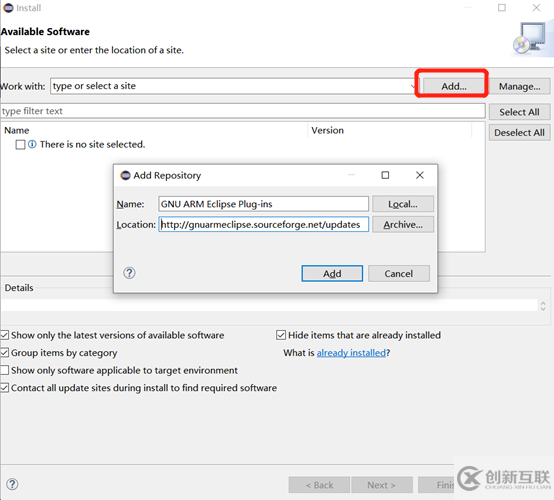Close the Add Repository dialog
This screenshot has width=554, height=500.
[420, 175]
